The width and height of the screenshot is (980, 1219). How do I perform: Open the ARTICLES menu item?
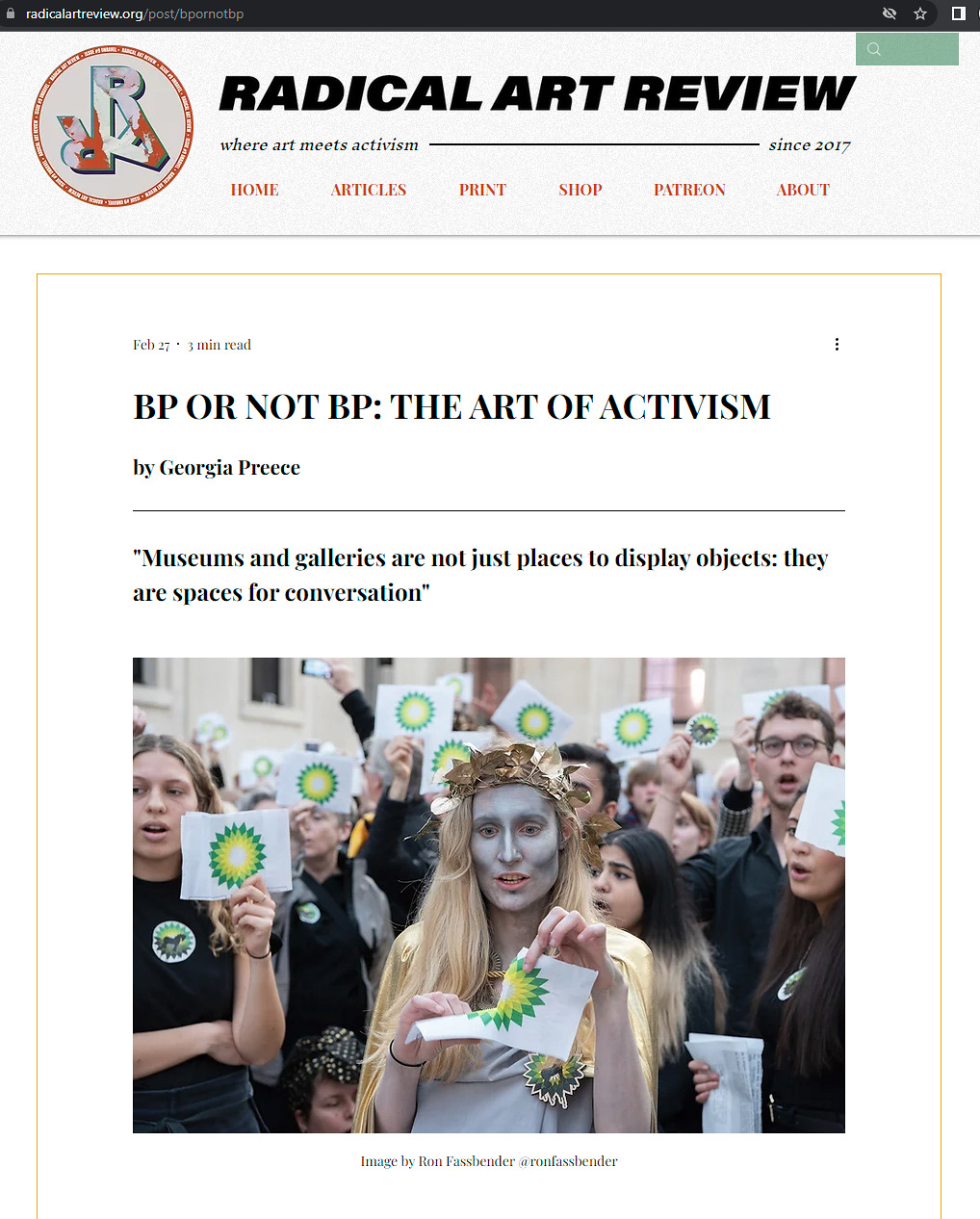(369, 190)
